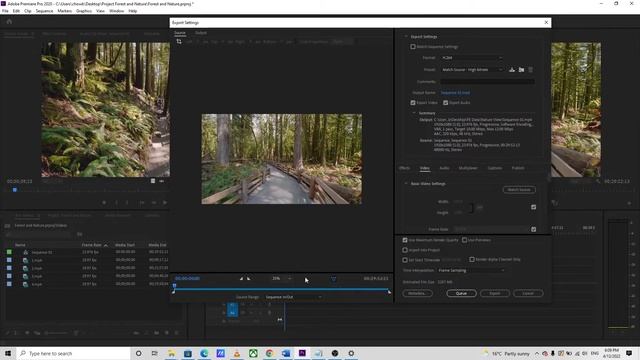The width and height of the screenshot is (640, 360).
Task: Click the Cancel button
Action: (x=528, y=293)
